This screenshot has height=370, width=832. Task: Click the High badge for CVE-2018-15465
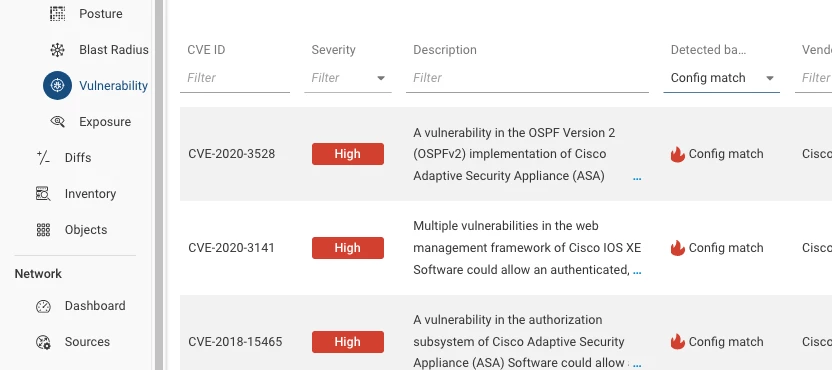[348, 342]
